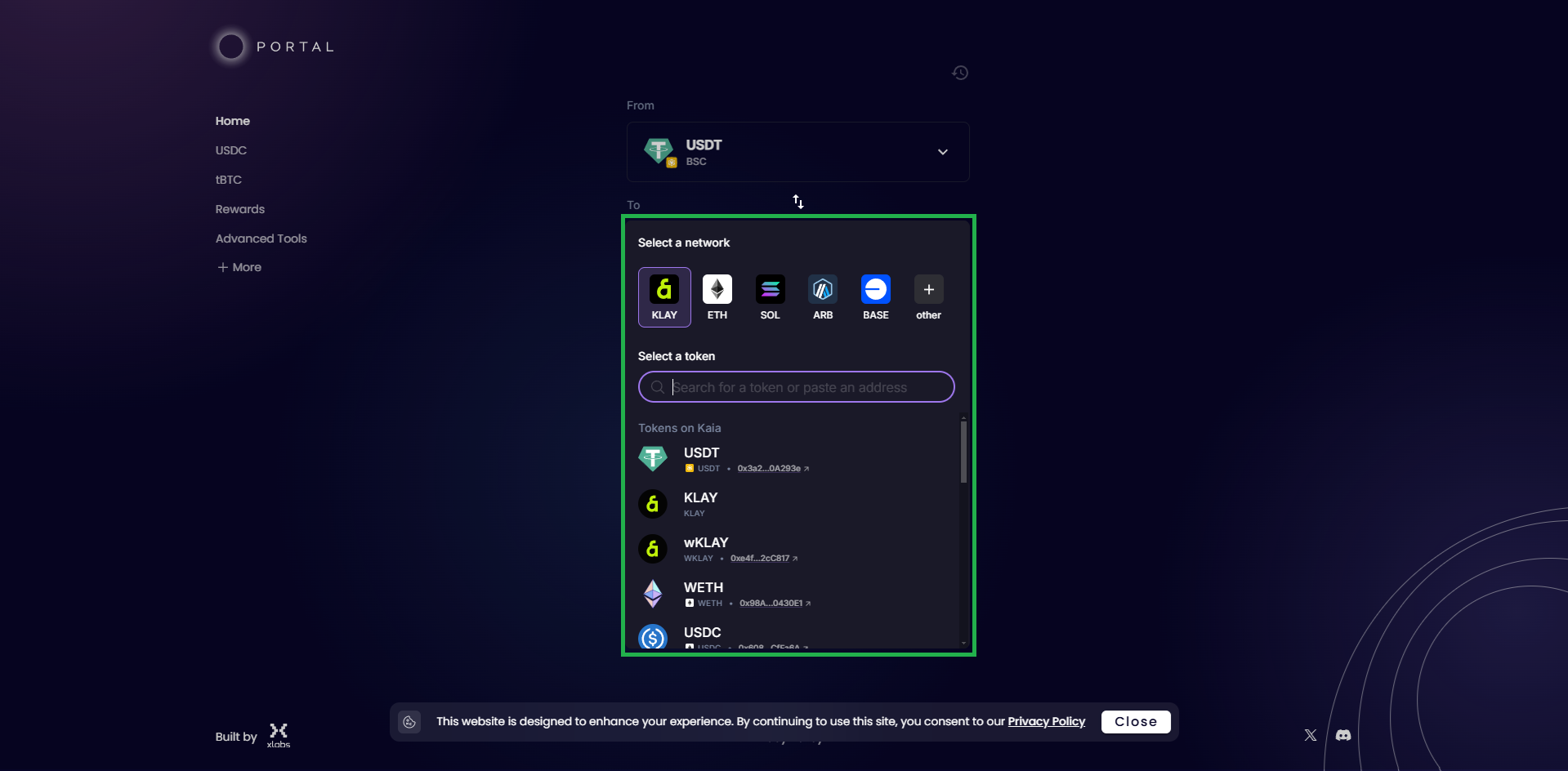Screen dimensions: 1568x771
Task: Choose the BASE network icon
Action: point(875,296)
